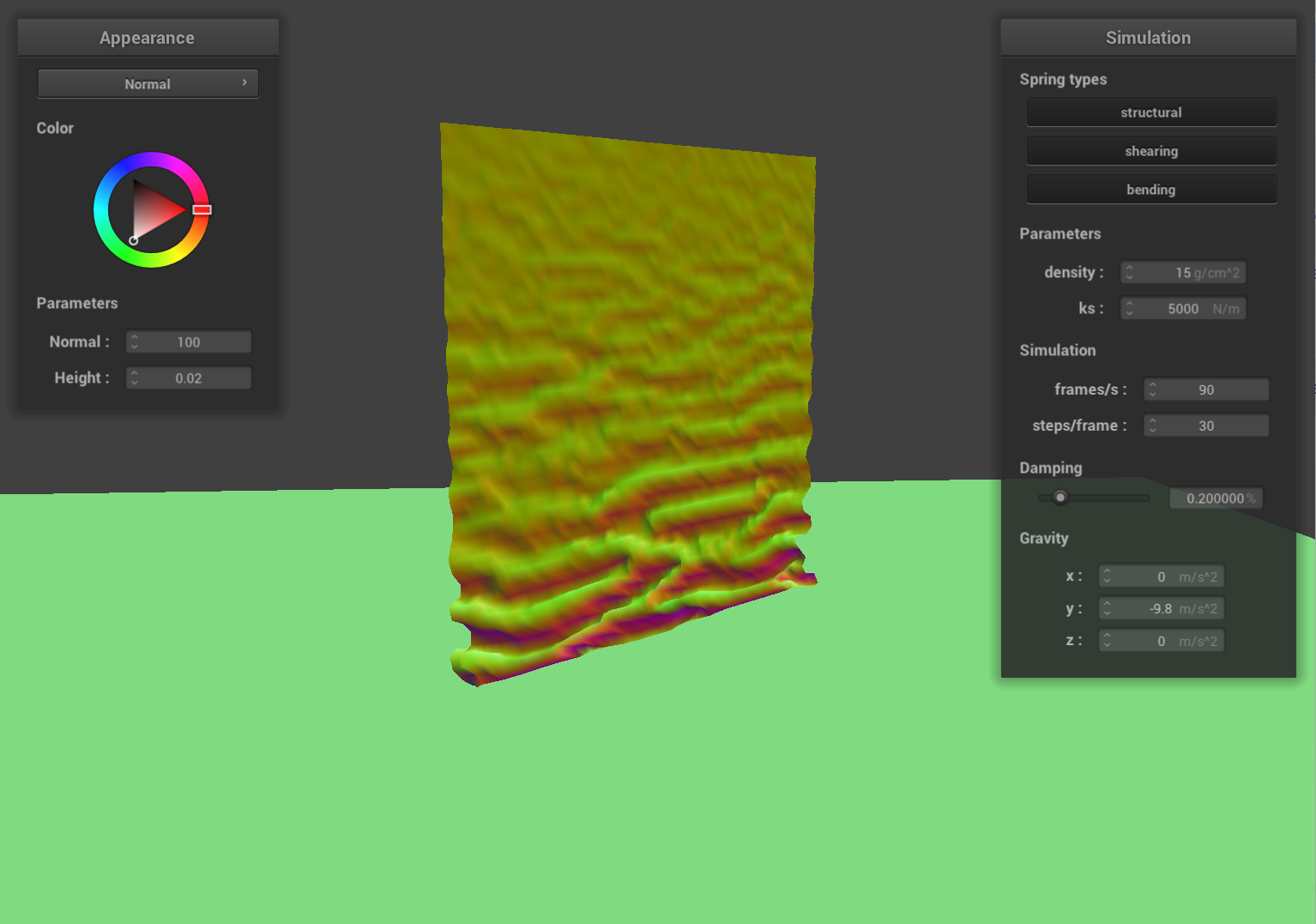Viewport: 1316px width, 924px height.
Task: Toggle the structural spring type
Action: (x=1151, y=112)
